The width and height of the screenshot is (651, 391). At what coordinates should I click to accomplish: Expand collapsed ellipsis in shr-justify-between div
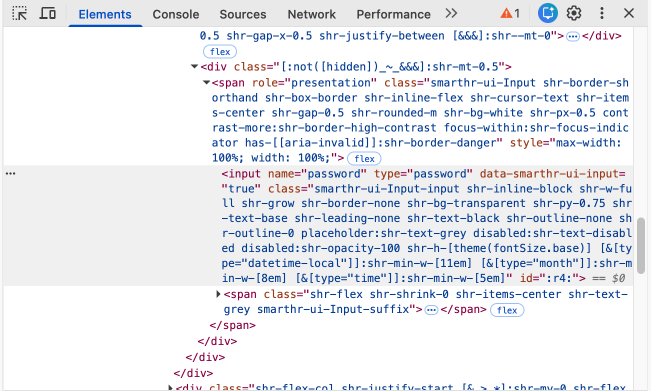(x=573, y=37)
